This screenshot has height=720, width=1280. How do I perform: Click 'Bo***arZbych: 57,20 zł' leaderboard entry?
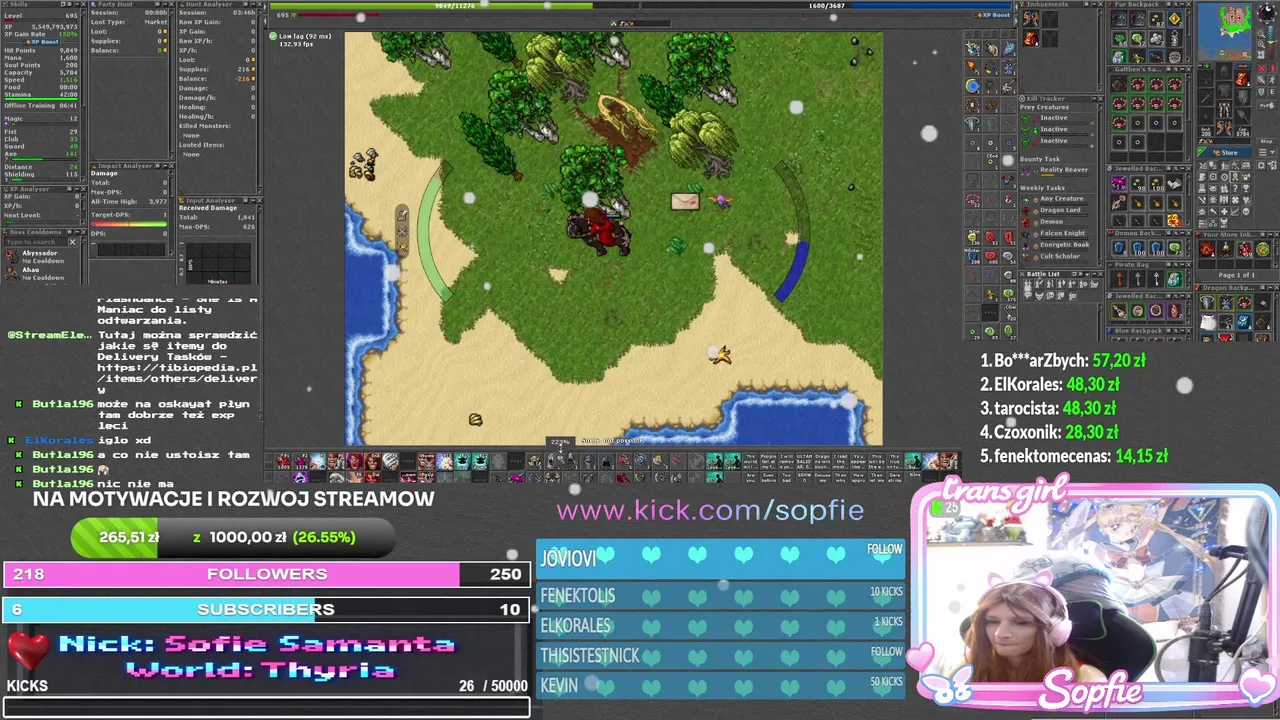coord(1063,360)
